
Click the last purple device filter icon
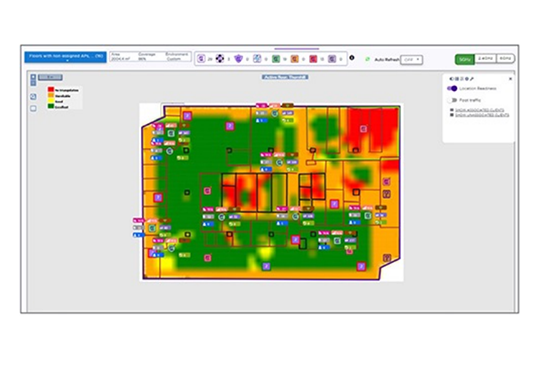tap(332, 59)
